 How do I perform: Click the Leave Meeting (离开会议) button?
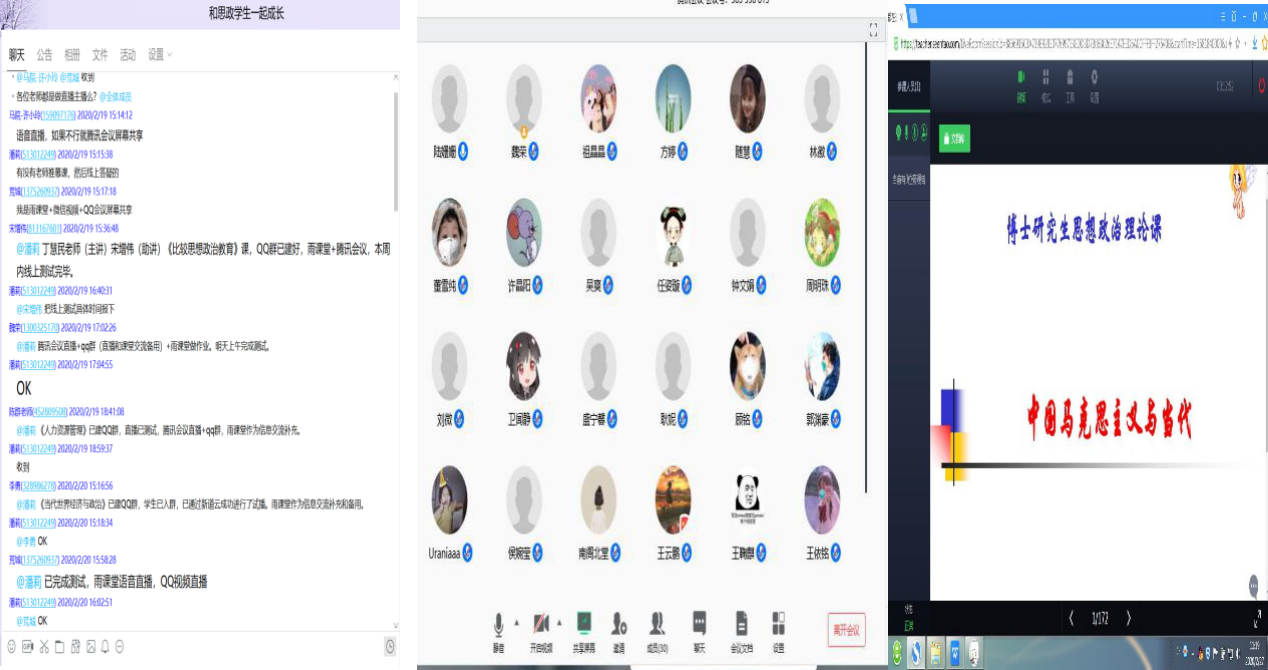click(846, 630)
